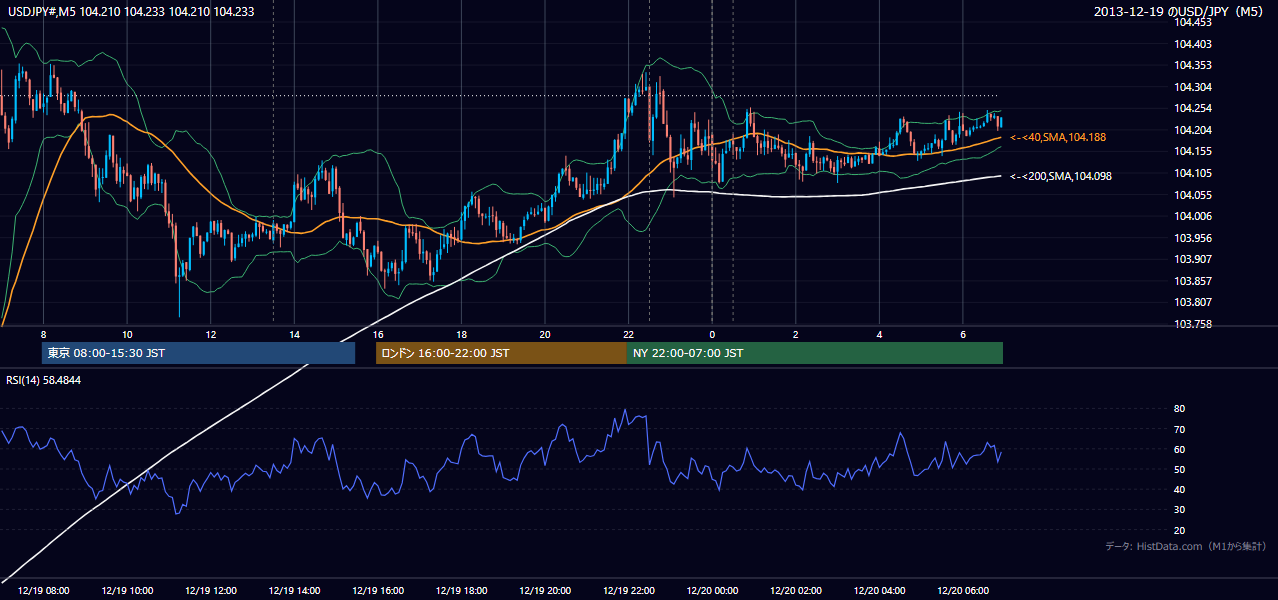This screenshot has height=600, width=1278.
Task: Click the 103.807 price axis label
Action: coord(1194,302)
